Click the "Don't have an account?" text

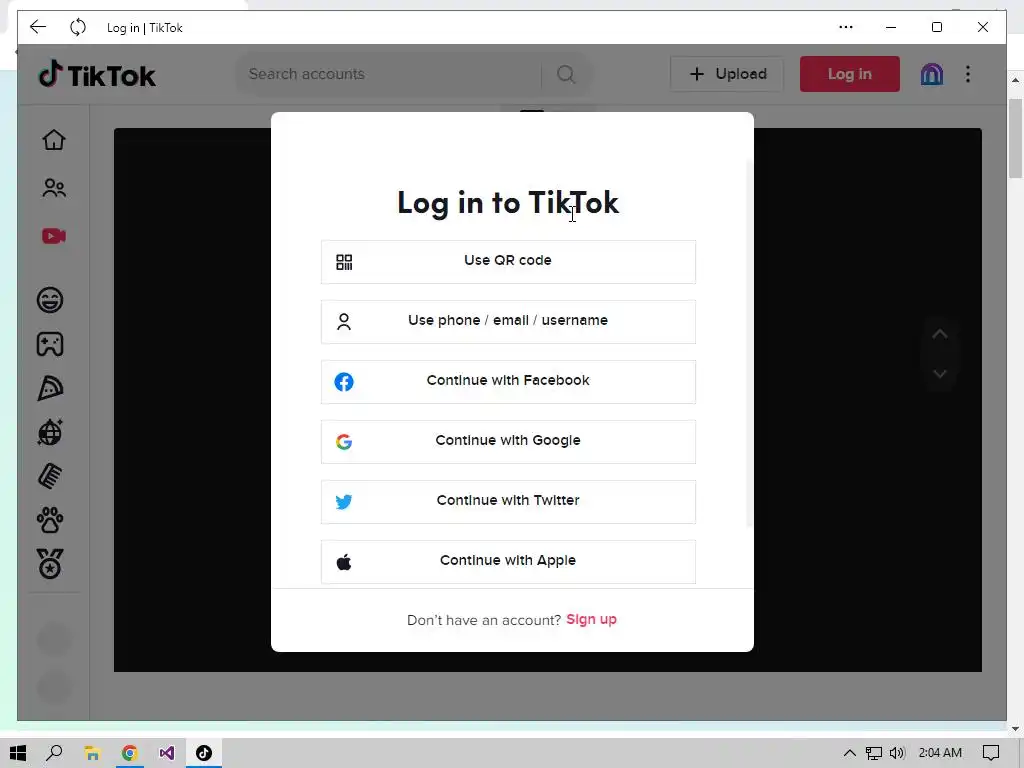[x=484, y=620]
